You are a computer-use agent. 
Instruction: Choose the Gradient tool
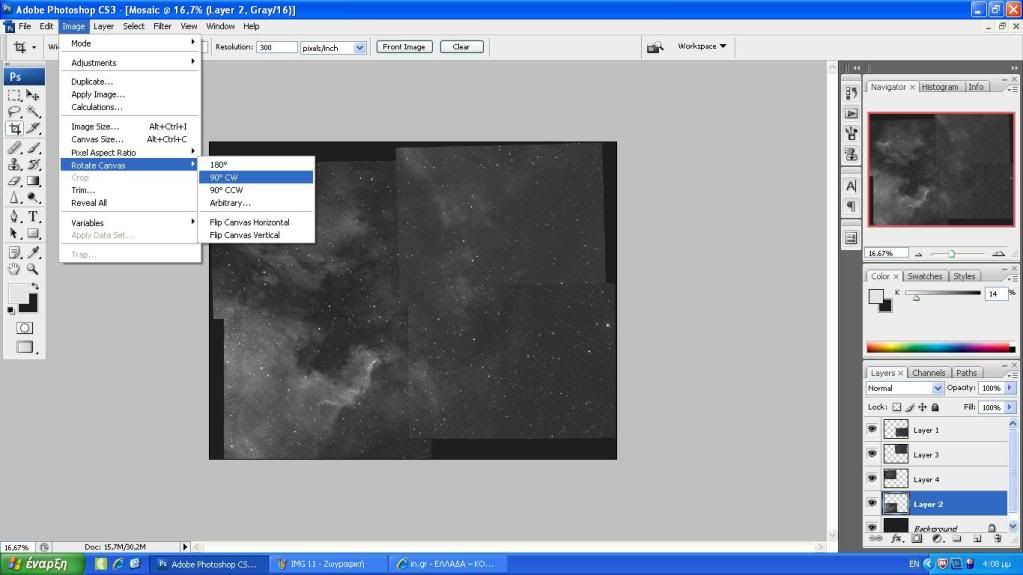click(x=33, y=181)
